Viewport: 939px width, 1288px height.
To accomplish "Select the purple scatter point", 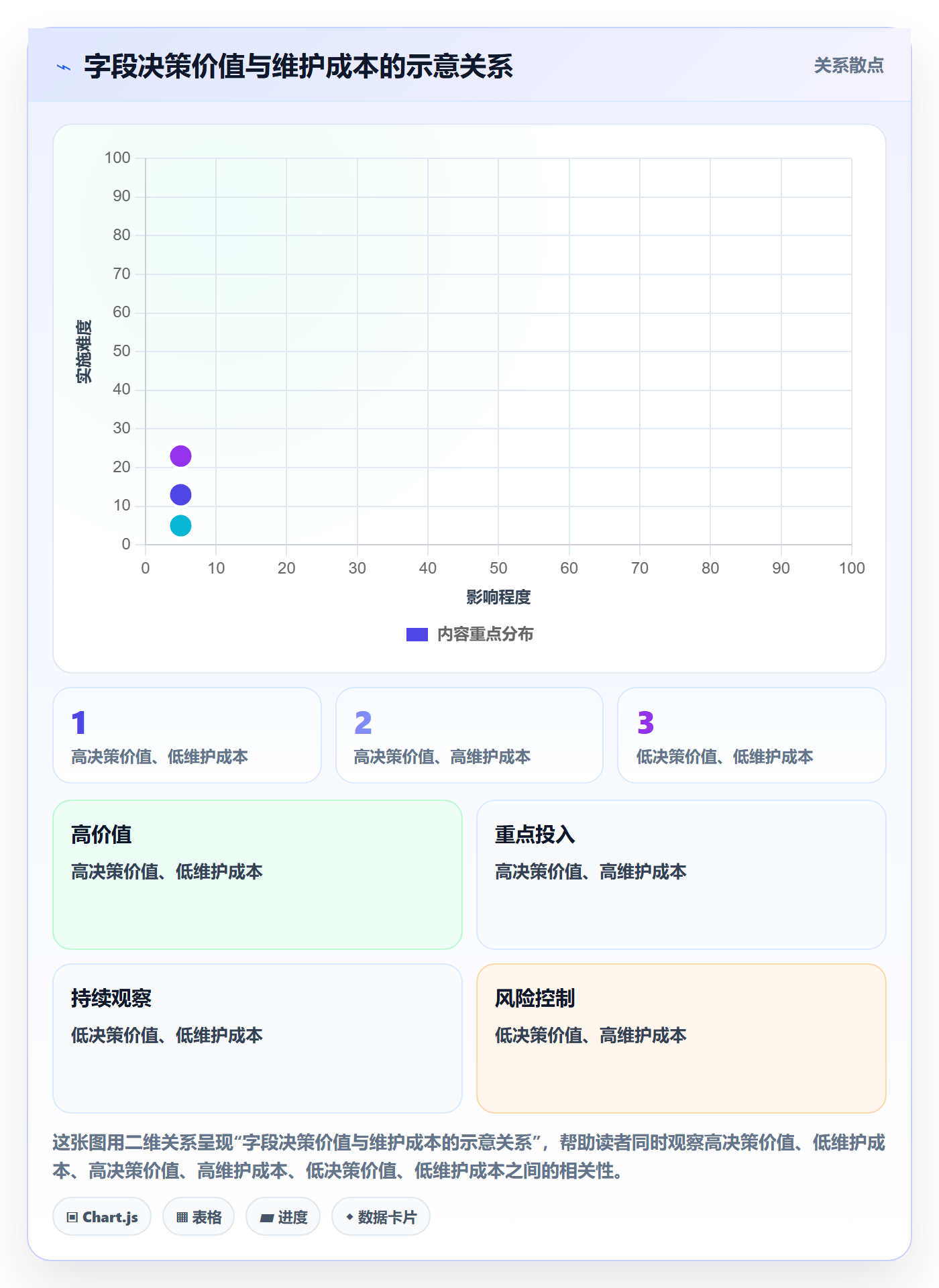I will (x=180, y=456).
